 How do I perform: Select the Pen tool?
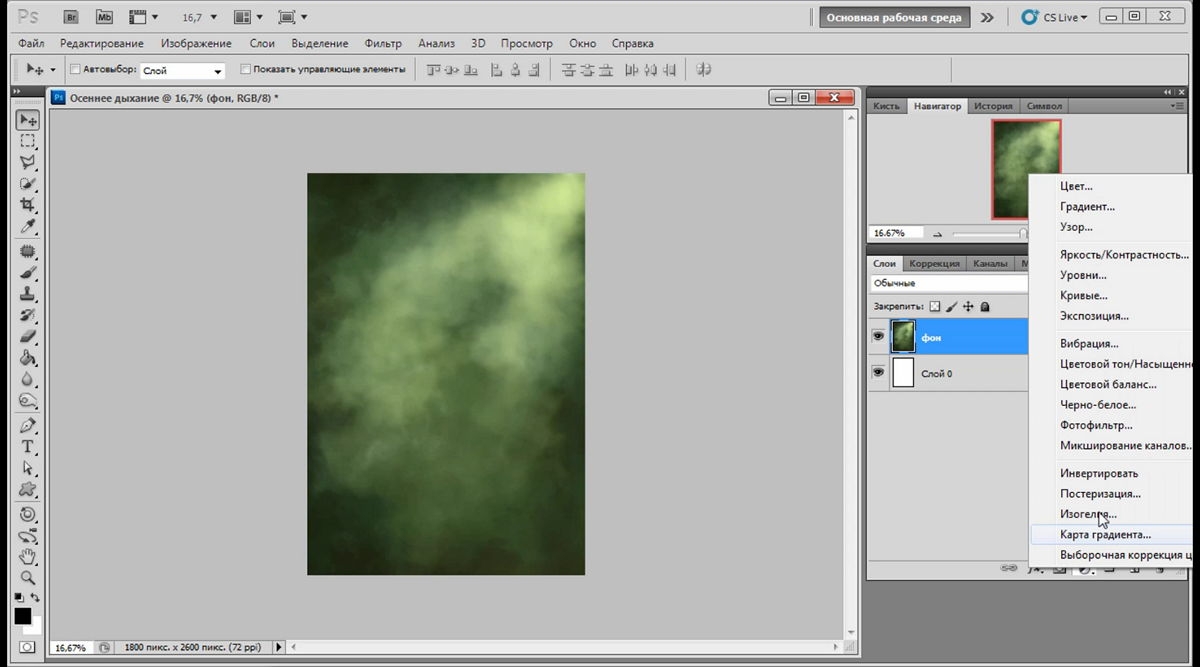click(x=27, y=426)
